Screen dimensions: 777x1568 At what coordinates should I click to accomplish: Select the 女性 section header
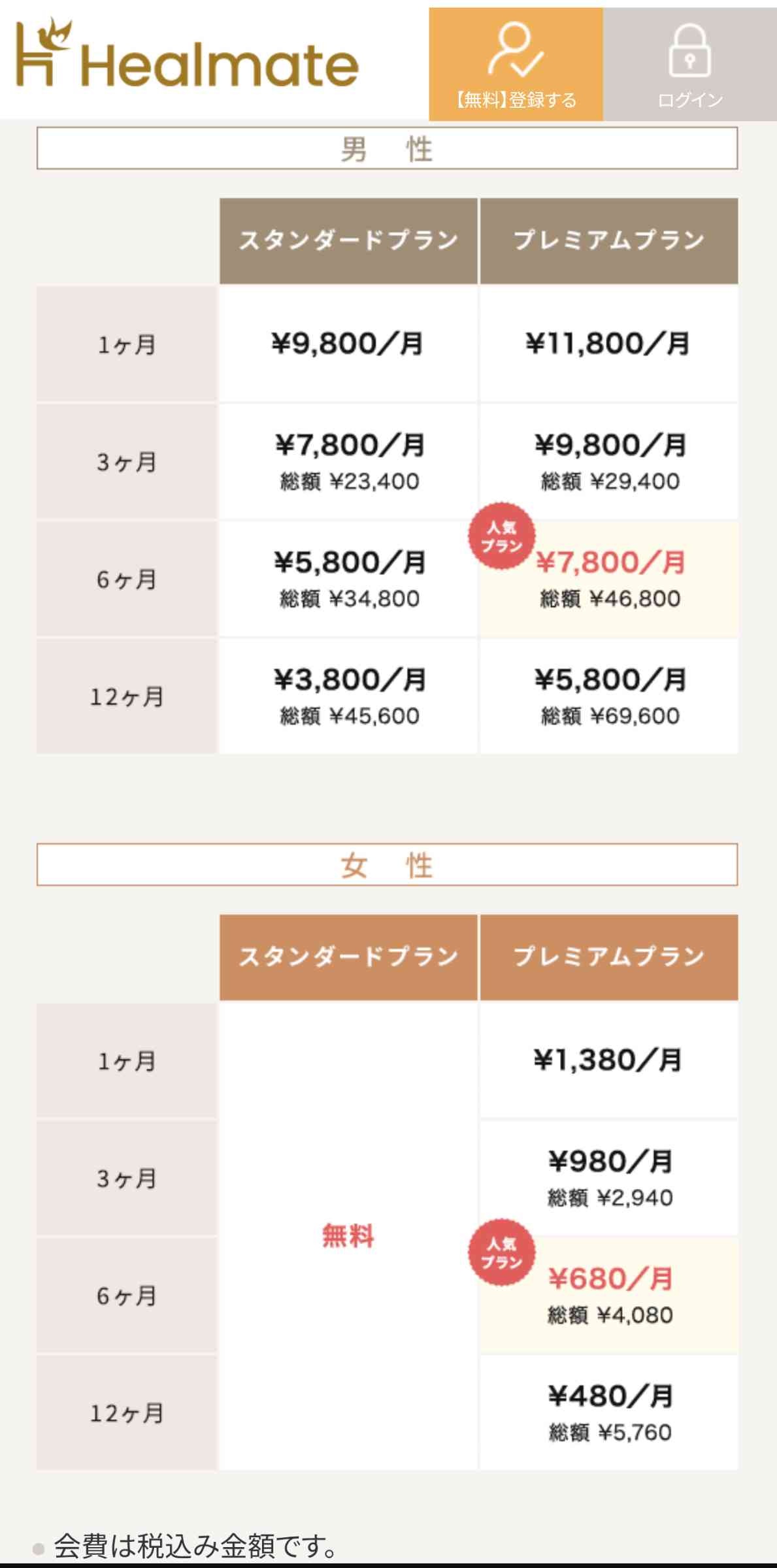pyautogui.click(x=387, y=865)
